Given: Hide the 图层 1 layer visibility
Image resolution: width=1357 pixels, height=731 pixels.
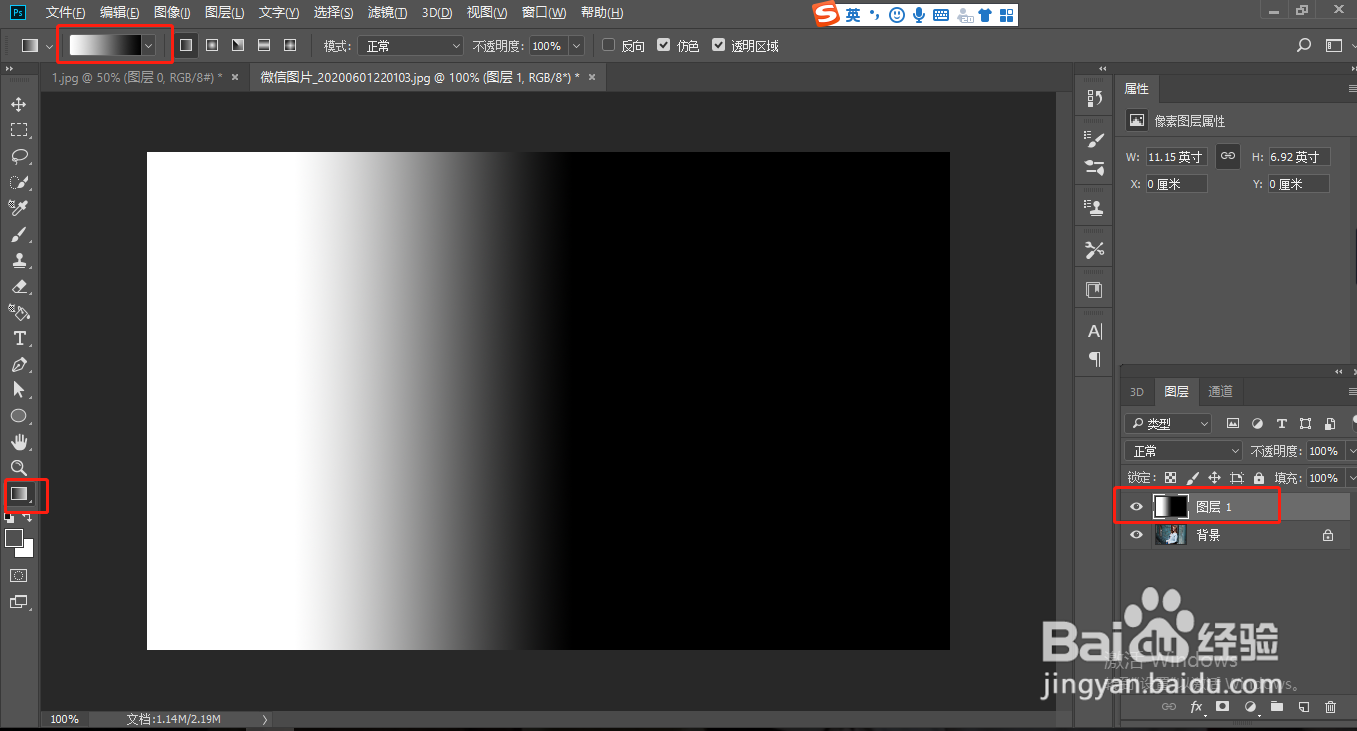Looking at the screenshot, I should tap(1136, 507).
